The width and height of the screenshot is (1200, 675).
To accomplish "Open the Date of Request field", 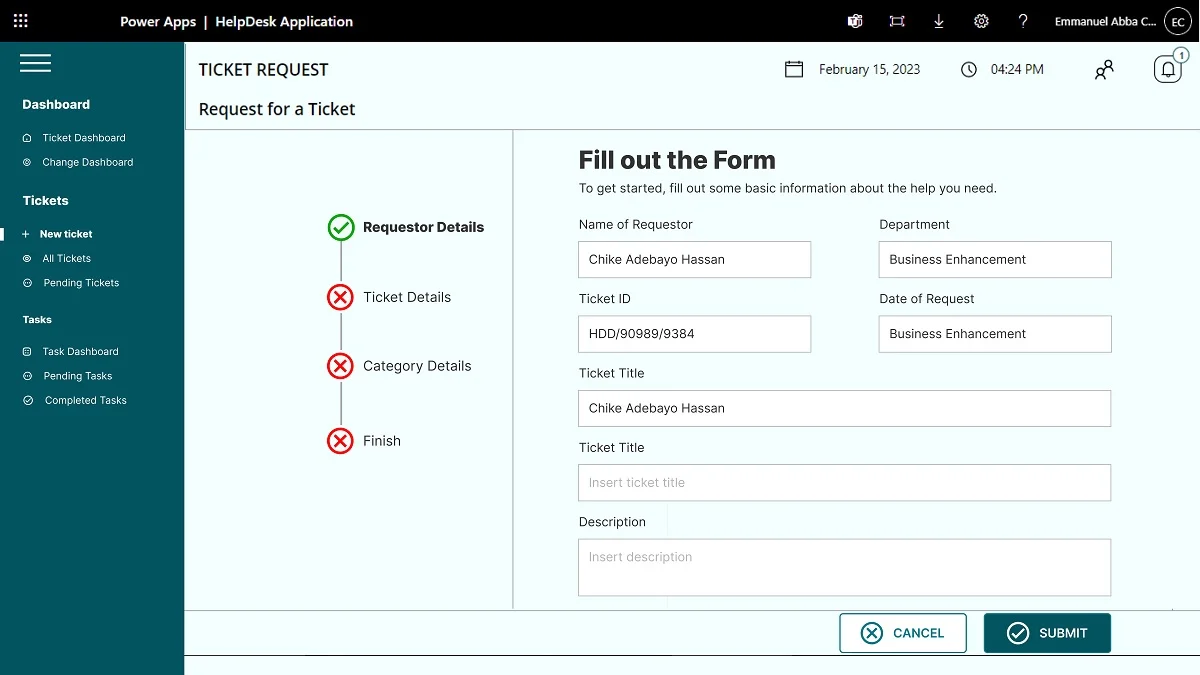I will coord(994,334).
